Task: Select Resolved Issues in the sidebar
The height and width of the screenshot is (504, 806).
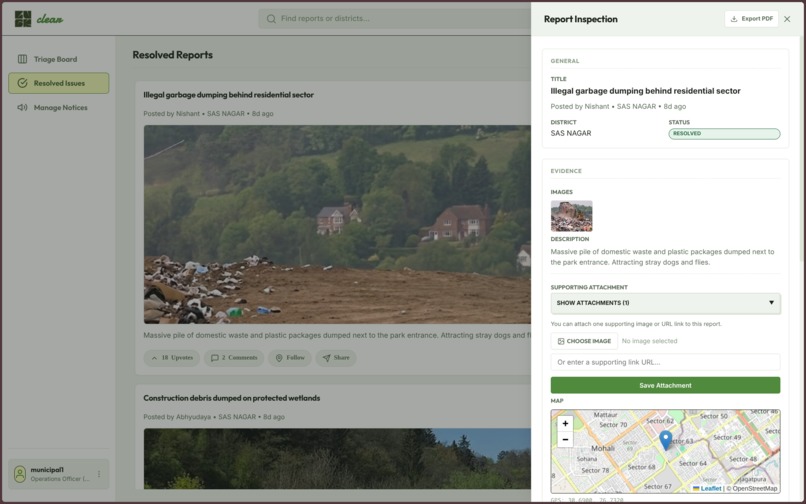Action: (x=59, y=83)
